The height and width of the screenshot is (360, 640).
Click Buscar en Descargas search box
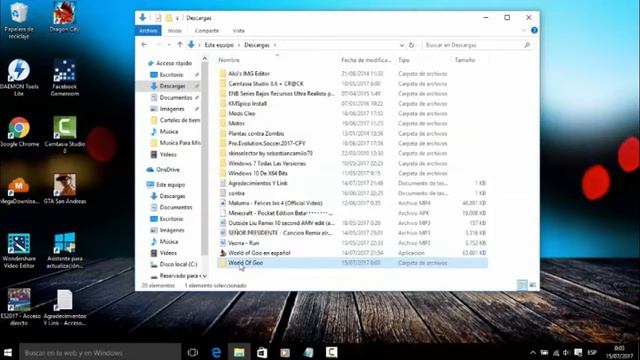click(x=478, y=45)
